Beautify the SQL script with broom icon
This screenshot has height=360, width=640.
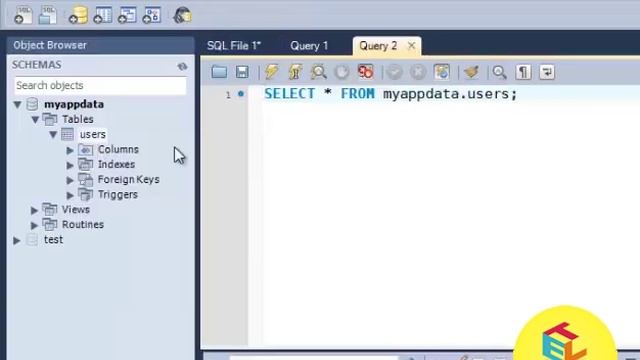pos(471,72)
